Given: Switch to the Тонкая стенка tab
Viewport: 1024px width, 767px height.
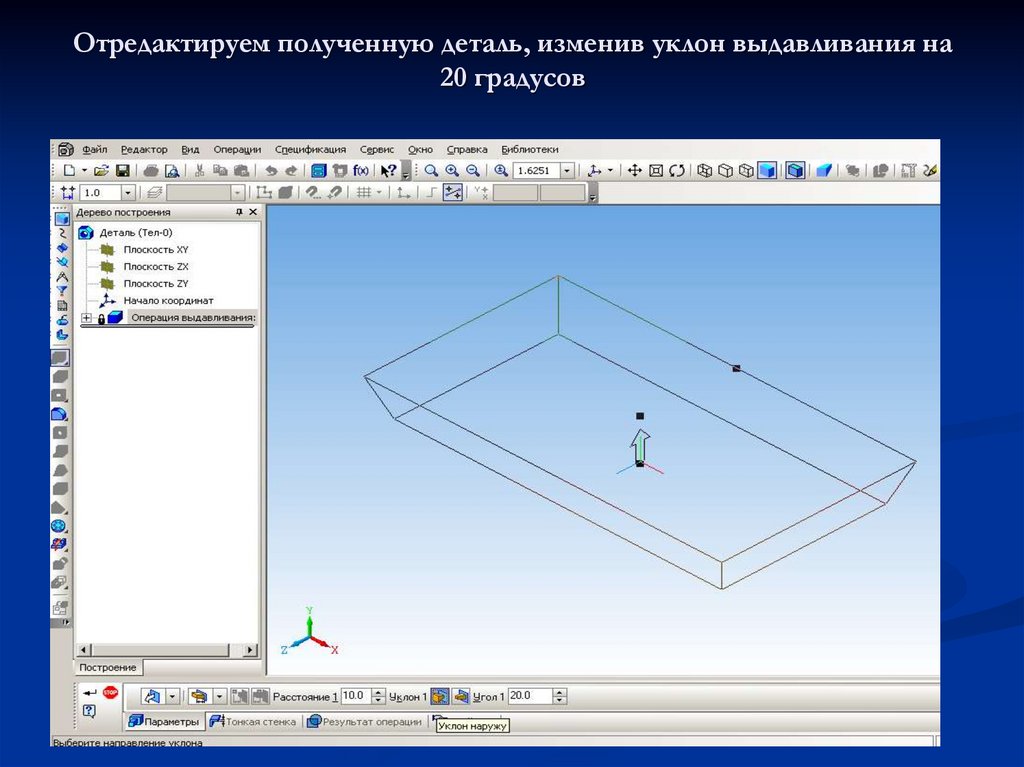Looking at the screenshot, I should tap(253, 722).
